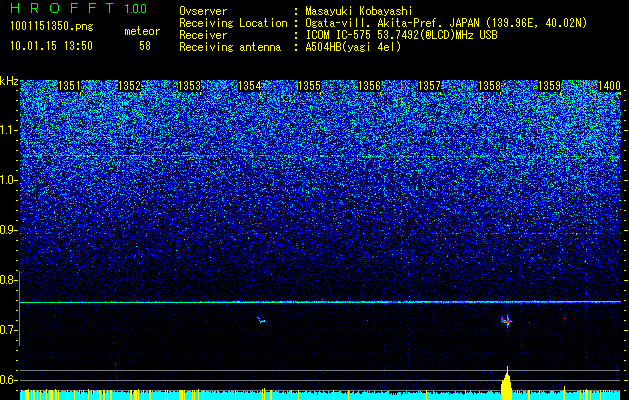
Task: Click the 1357 time marker
Action: [x=429, y=86]
